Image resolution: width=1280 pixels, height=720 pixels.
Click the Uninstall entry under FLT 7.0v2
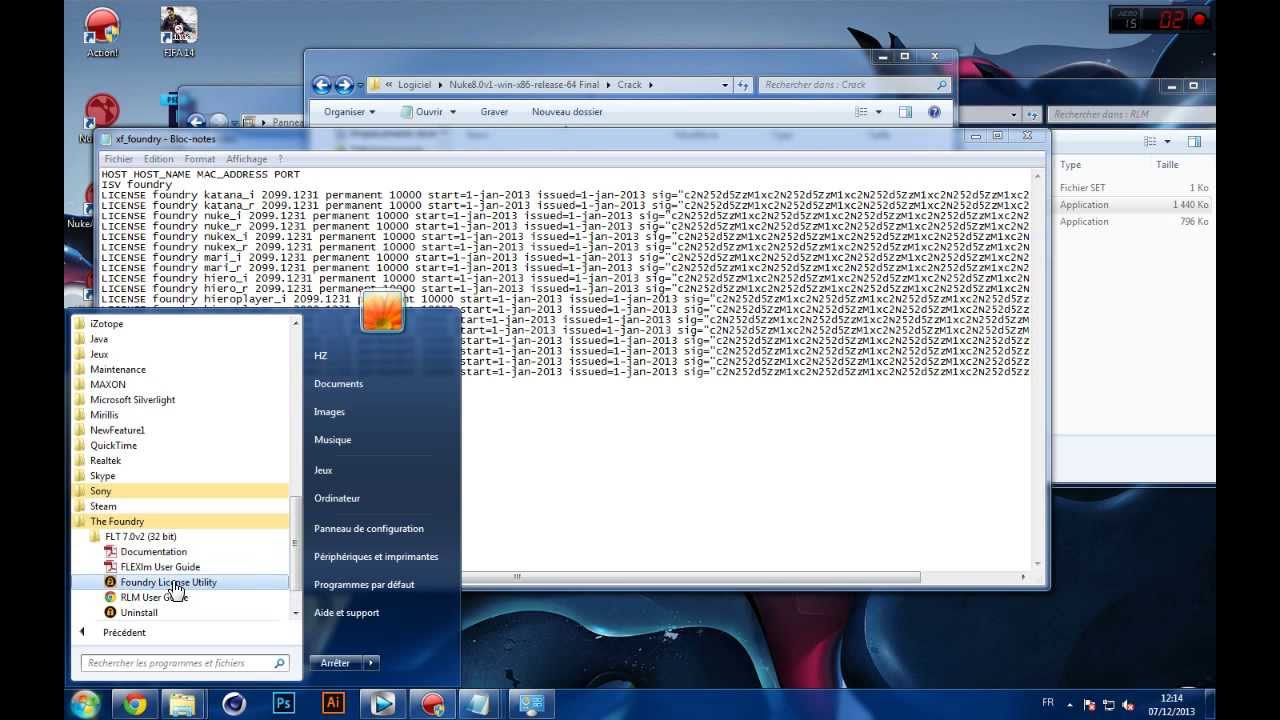tap(139, 612)
